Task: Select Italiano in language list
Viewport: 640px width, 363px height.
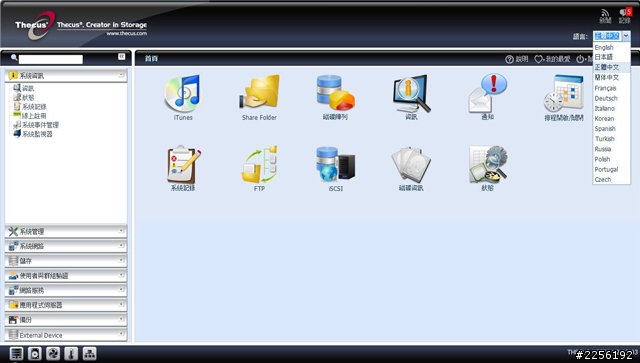Action: point(611,108)
